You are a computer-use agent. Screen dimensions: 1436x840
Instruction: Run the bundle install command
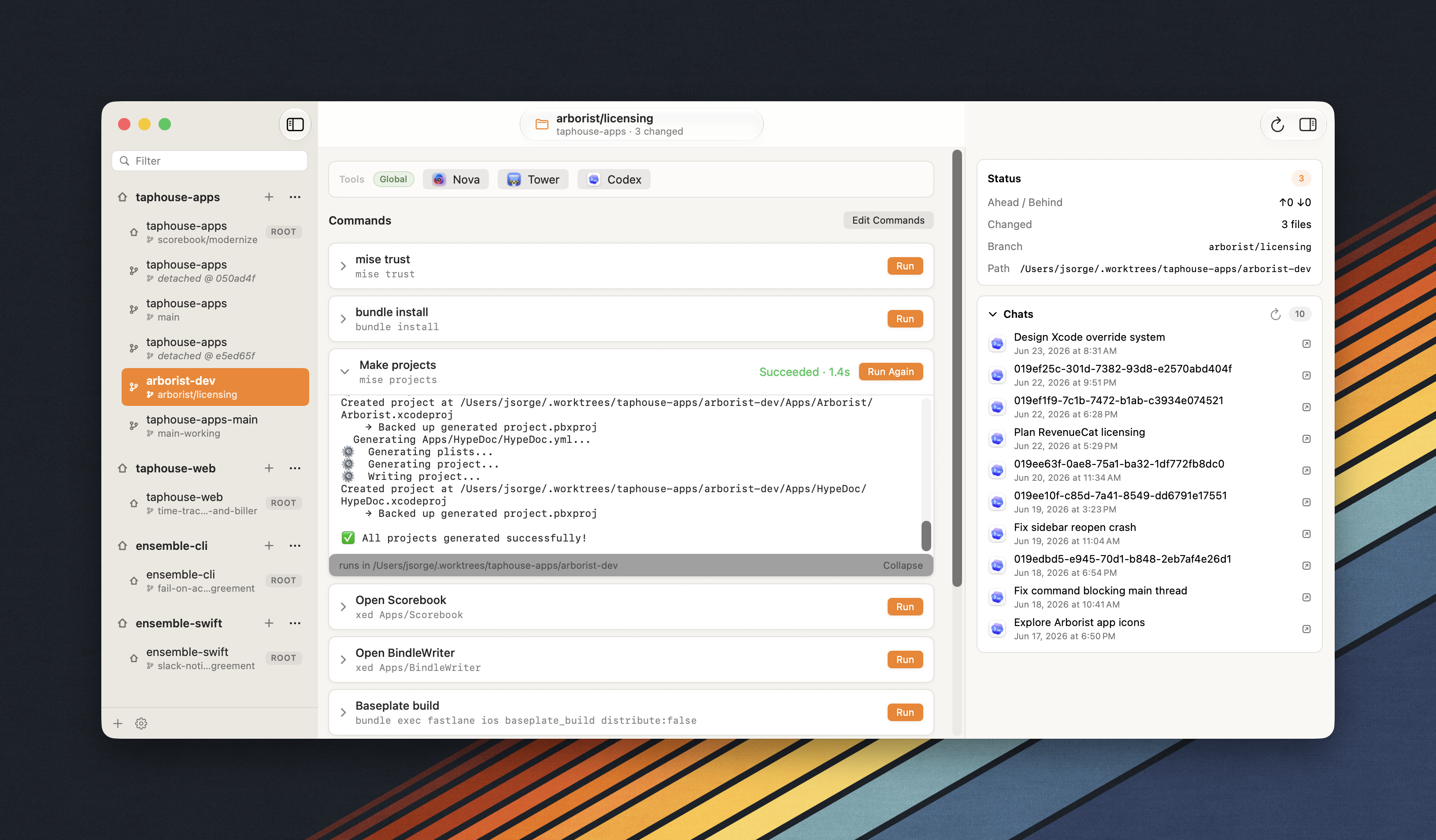904,319
